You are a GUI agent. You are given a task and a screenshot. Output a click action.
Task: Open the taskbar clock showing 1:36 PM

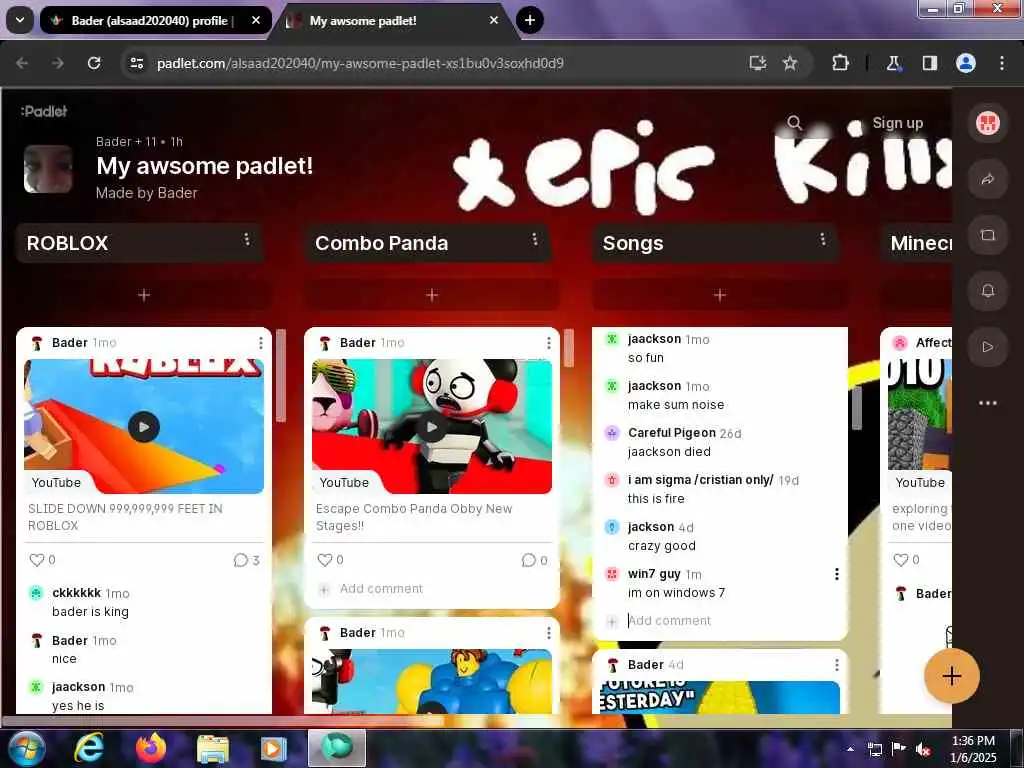point(973,749)
